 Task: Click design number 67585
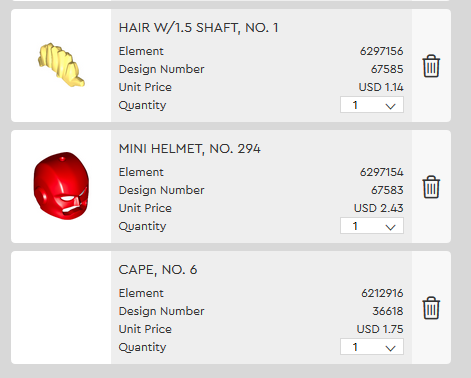click(387, 69)
